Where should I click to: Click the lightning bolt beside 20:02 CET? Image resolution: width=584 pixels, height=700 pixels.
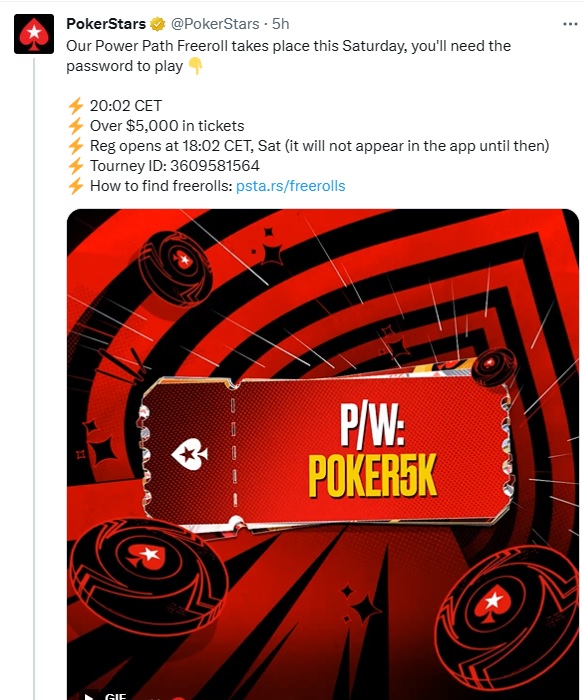[x=76, y=106]
